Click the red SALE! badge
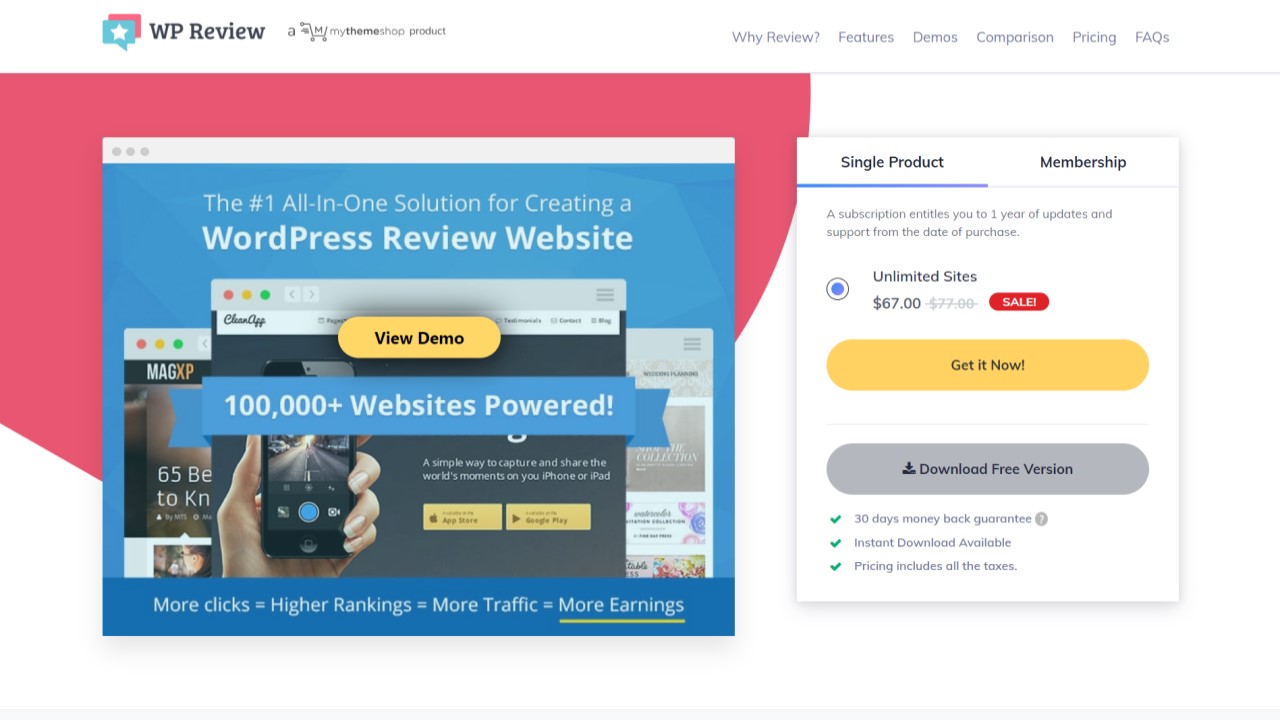Viewport: 1280px width, 720px height. 1018,301
